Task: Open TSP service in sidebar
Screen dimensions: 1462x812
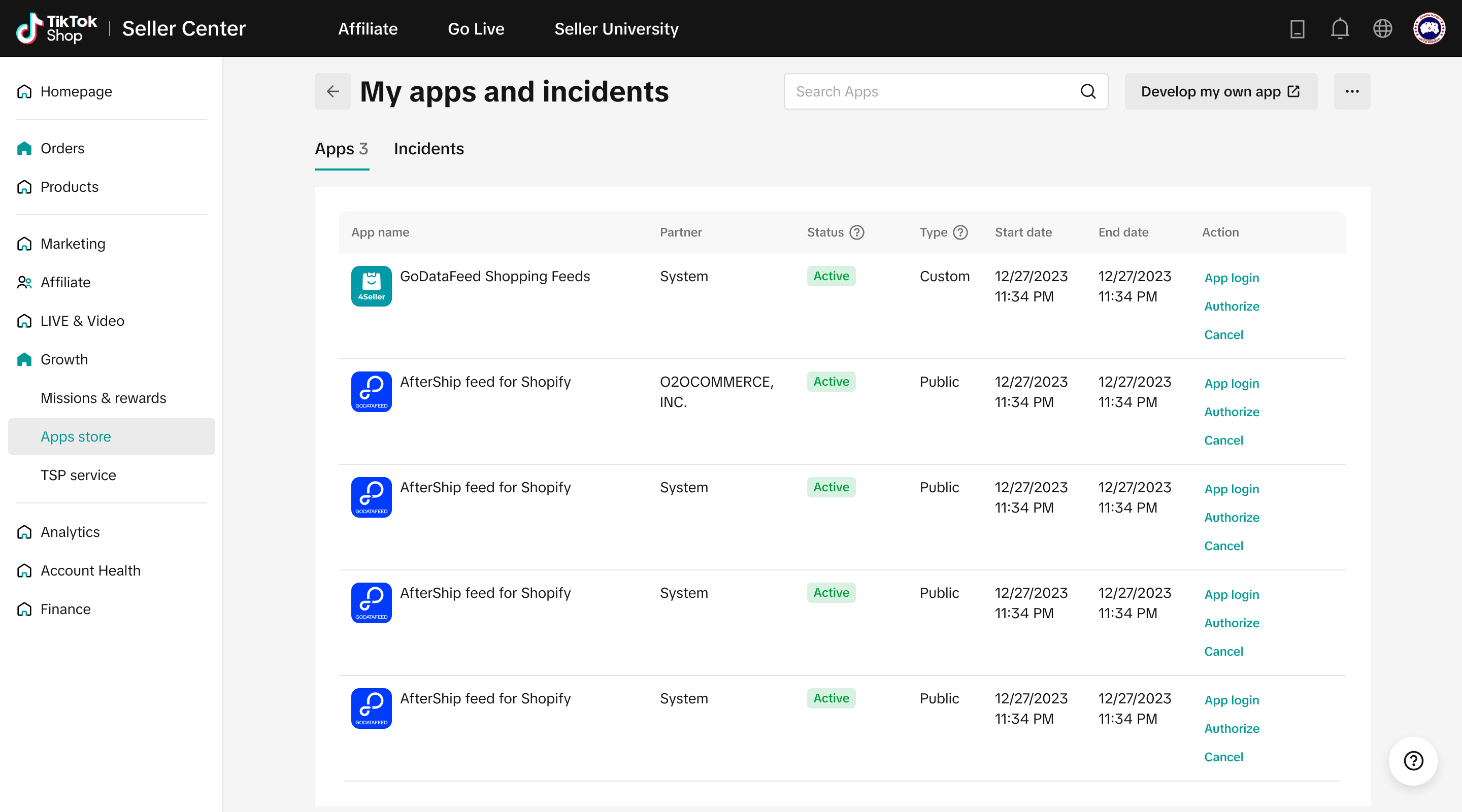Action: 78,475
